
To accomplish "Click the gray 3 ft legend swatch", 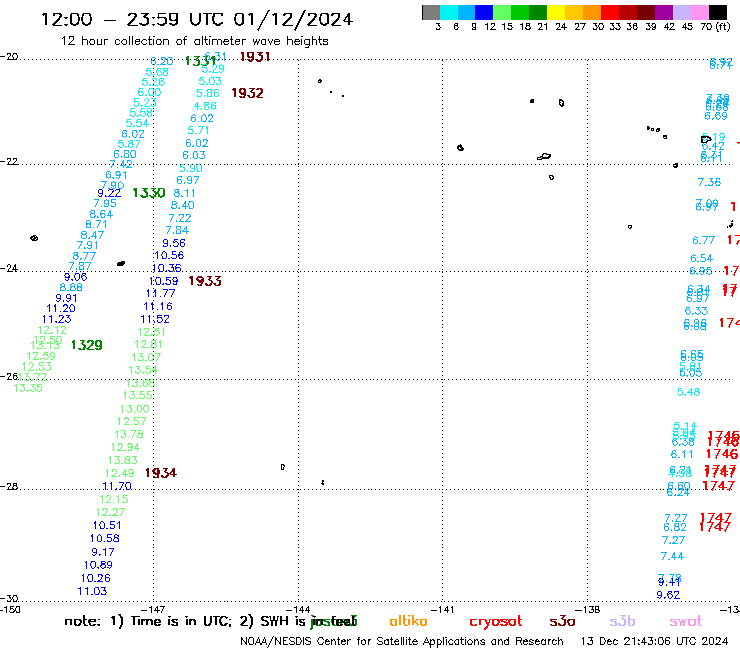I will 431,12.
